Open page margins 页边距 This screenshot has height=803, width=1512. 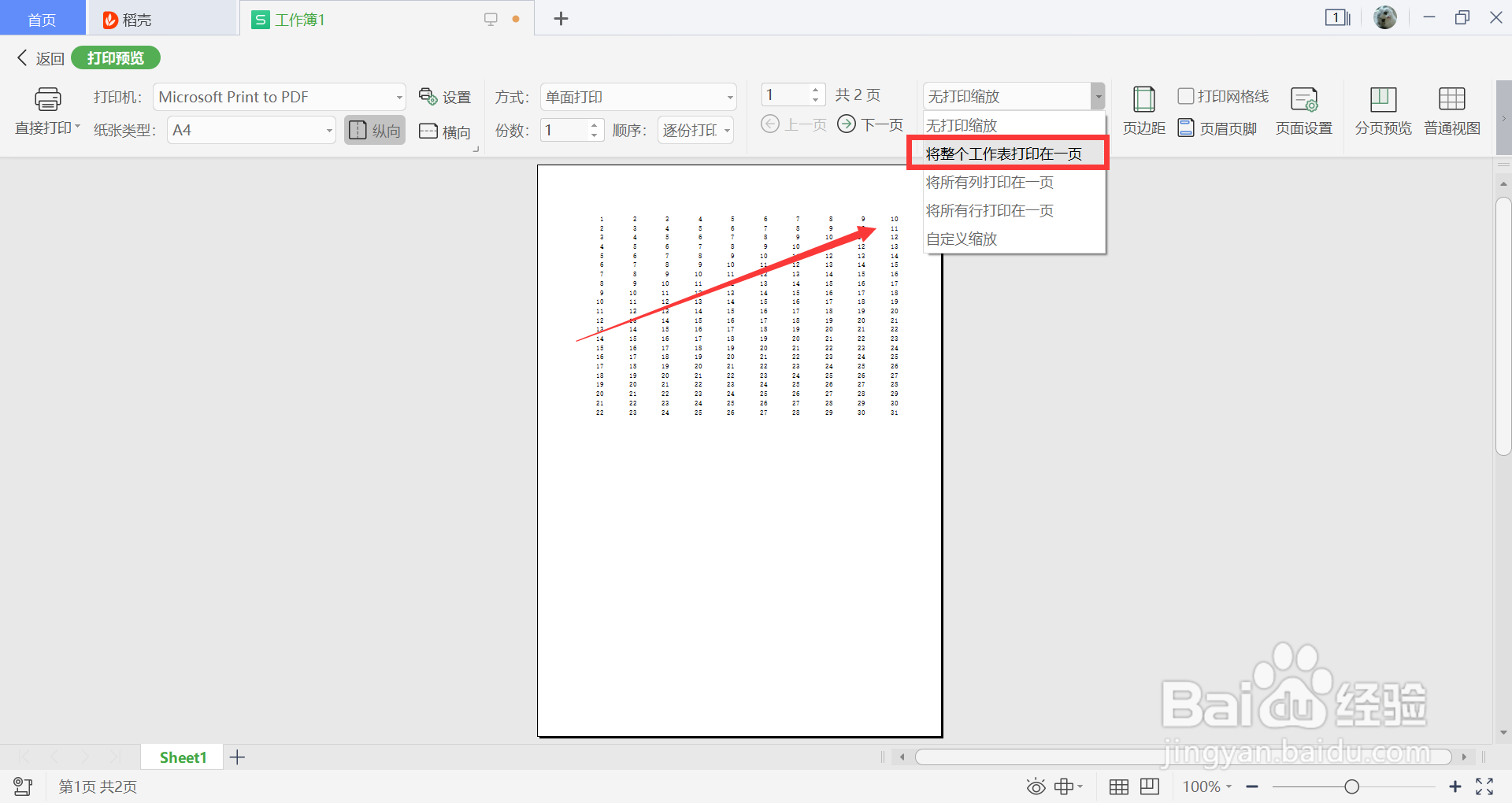click(x=1143, y=110)
